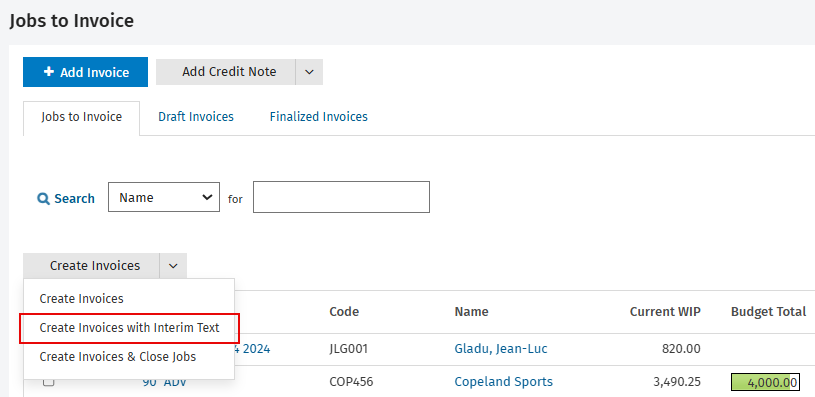Open the Add Credit Note dropdown arrow

(309, 72)
